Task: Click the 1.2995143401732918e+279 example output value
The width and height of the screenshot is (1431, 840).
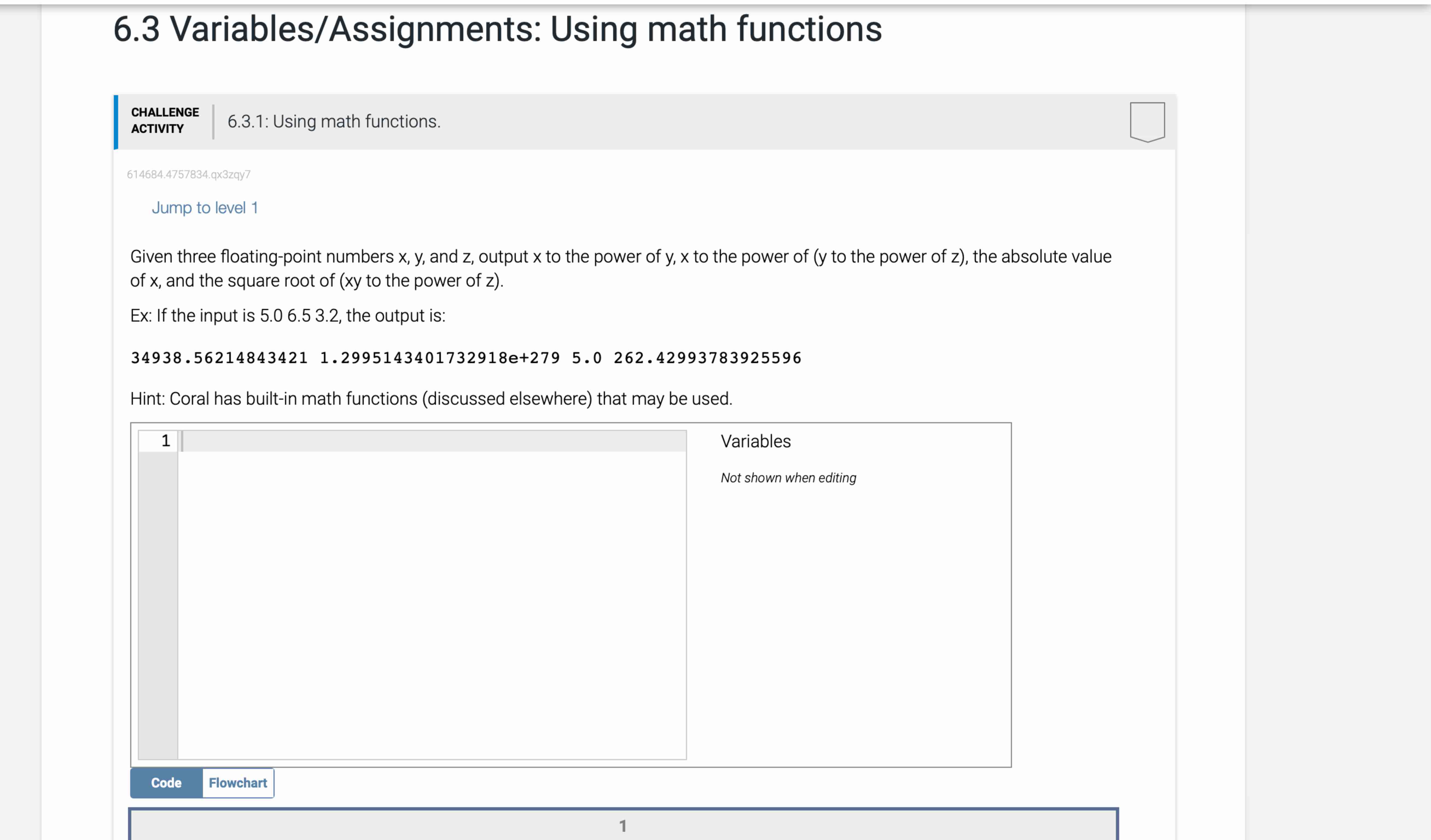Action: tap(440, 358)
